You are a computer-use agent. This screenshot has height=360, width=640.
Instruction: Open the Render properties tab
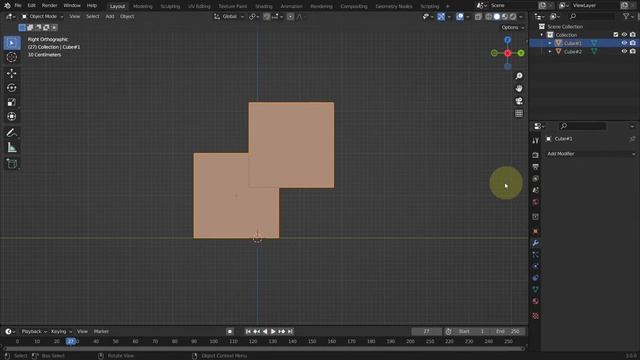536,155
